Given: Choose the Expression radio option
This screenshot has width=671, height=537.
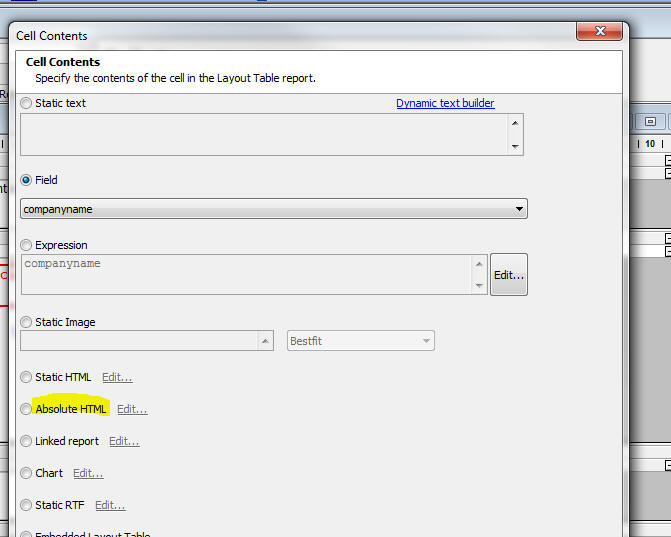Looking at the screenshot, I should click(26, 245).
